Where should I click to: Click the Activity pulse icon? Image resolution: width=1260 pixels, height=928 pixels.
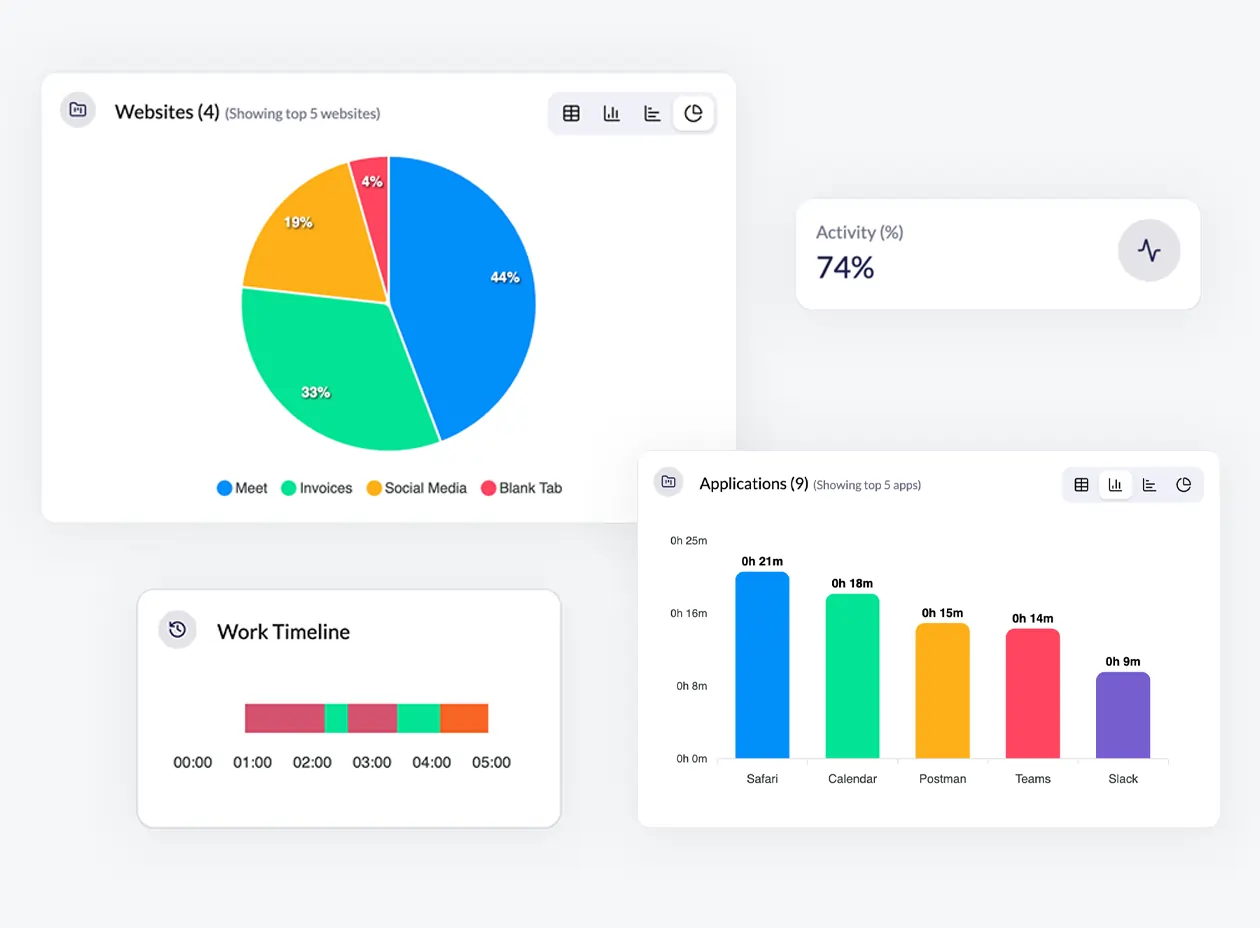(1149, 251)
